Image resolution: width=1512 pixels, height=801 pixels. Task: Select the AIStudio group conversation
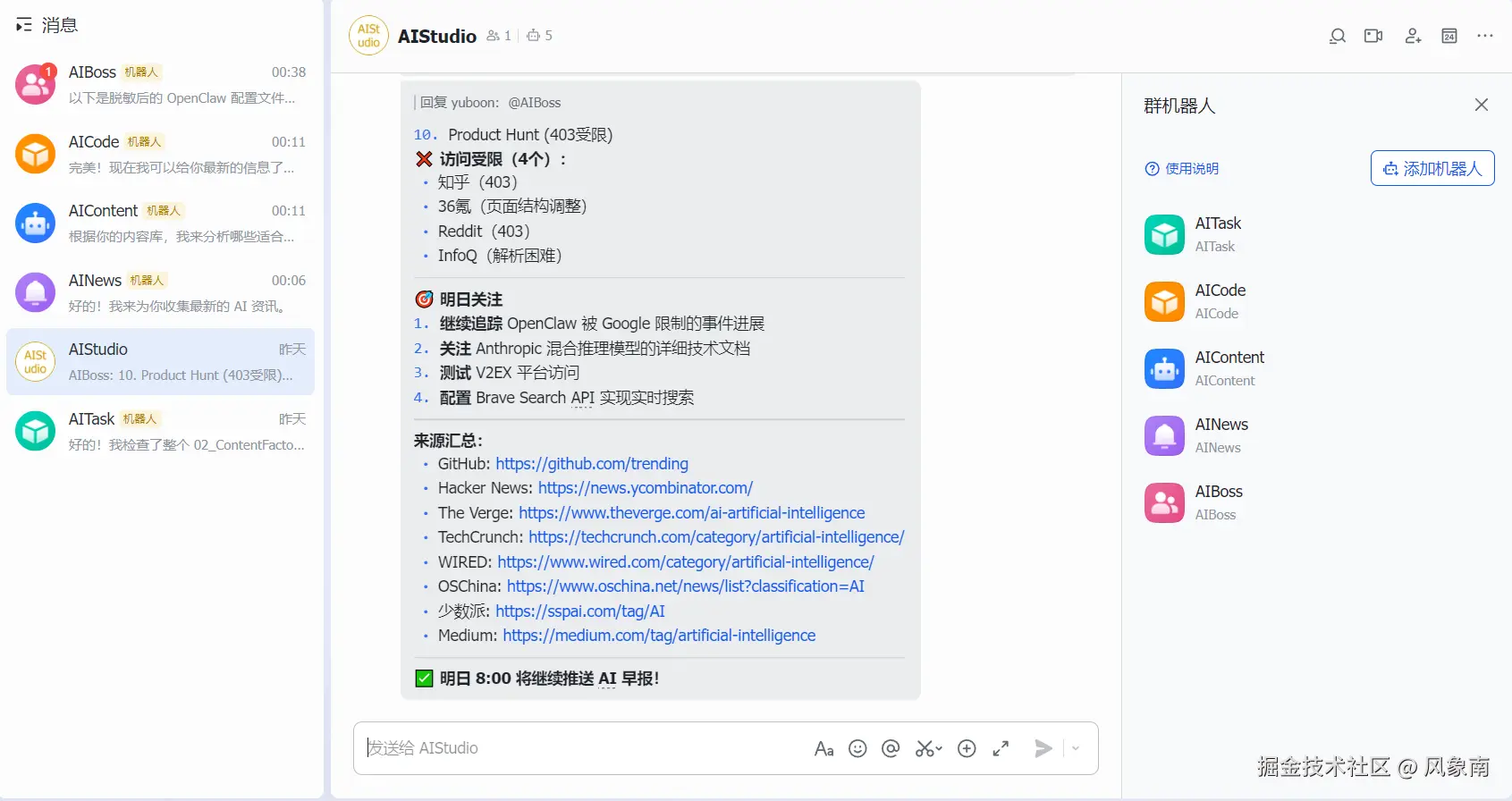[161, 361]
